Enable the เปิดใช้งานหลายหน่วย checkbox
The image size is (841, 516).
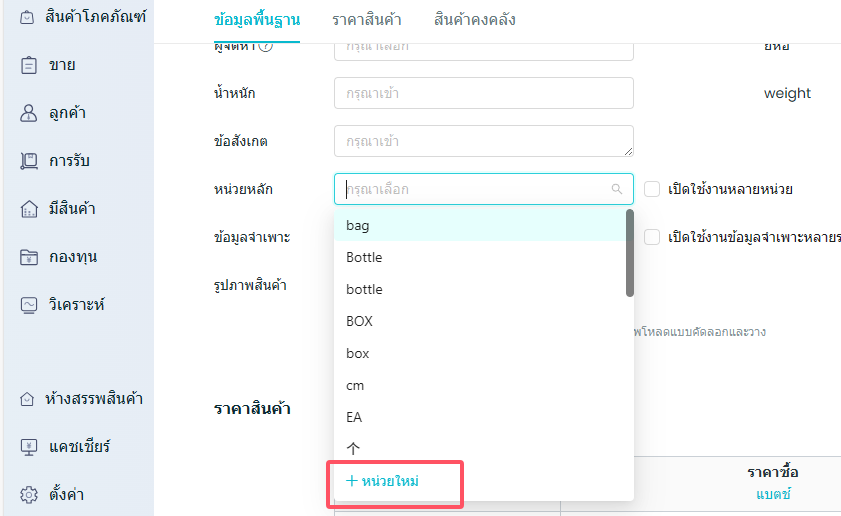coord(652,189)
